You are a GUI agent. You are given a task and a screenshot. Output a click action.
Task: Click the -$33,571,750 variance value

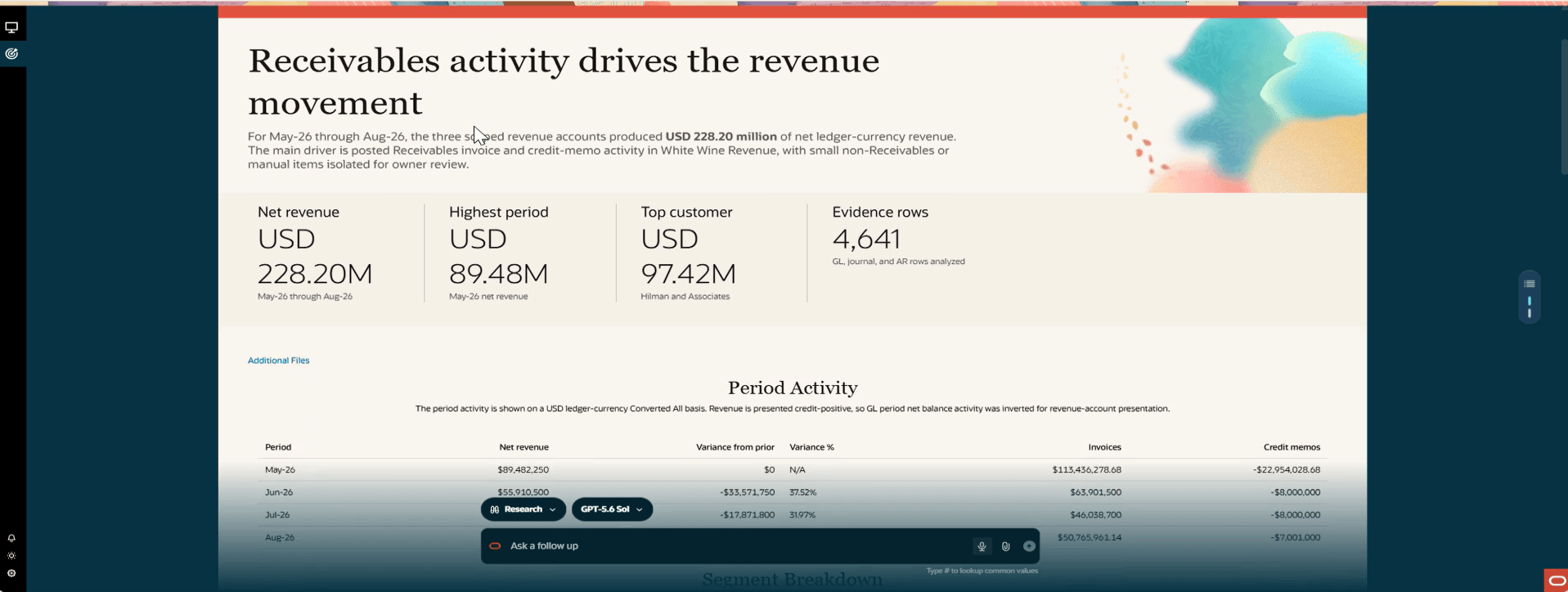point(748,492)
